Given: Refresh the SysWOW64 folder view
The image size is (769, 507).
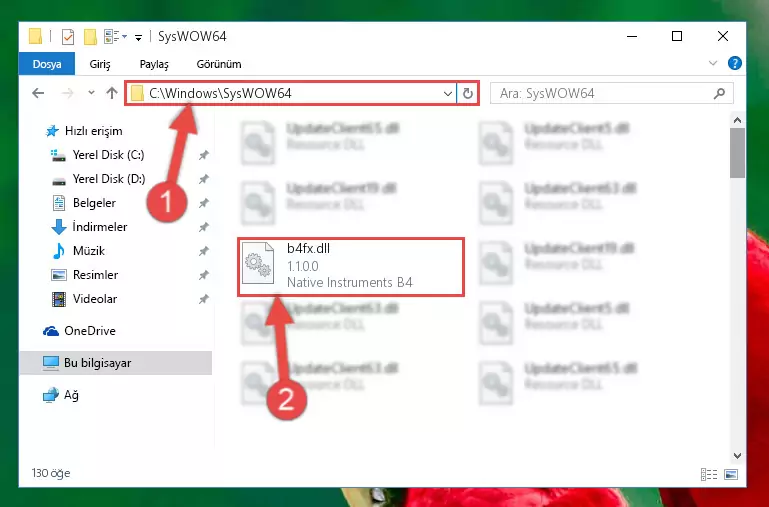Looking at the screenshot, I should tap(467, 93).
